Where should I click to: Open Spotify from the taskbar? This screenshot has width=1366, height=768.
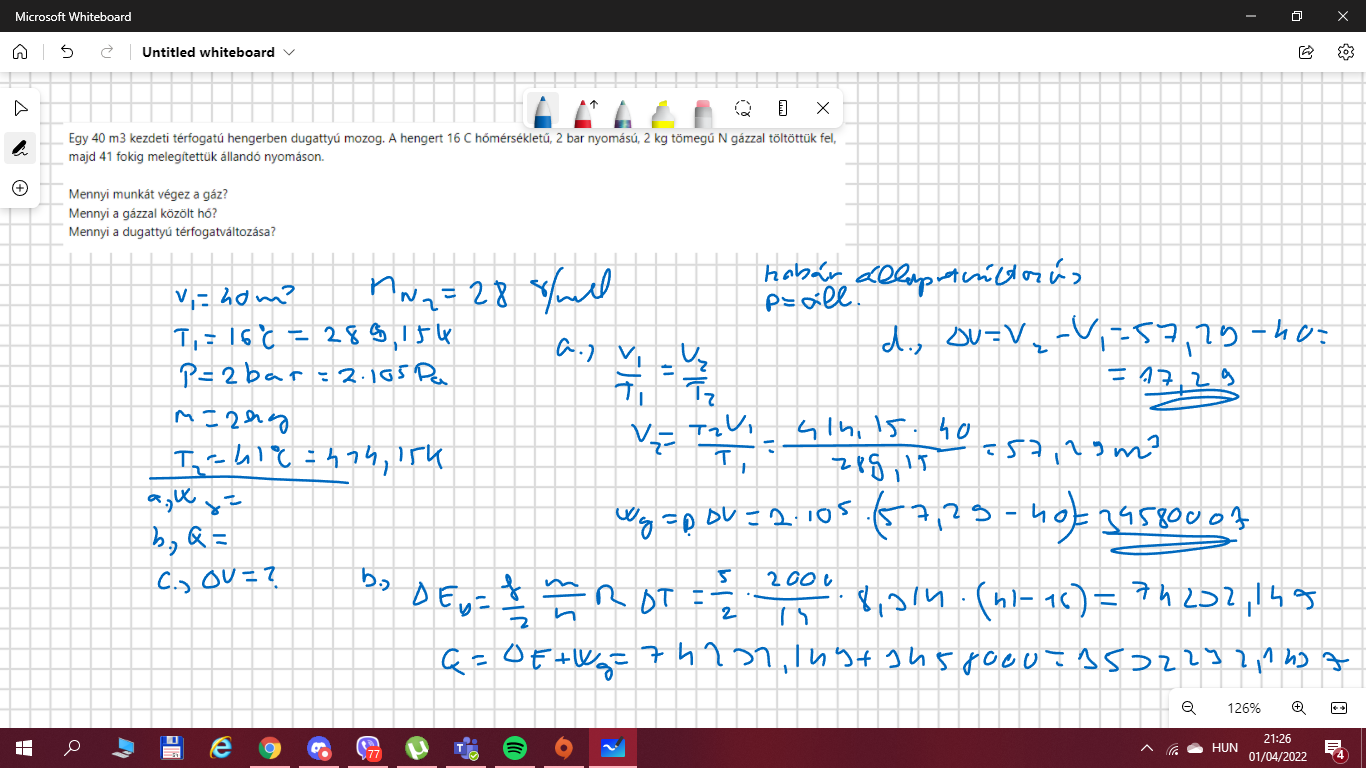[x=515, y=748]
